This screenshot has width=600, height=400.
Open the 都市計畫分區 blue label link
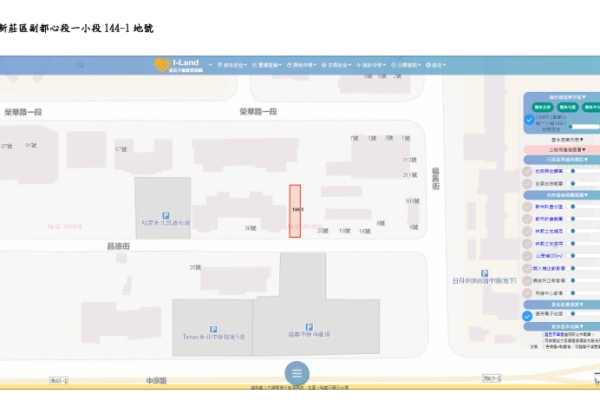[549, 207]
